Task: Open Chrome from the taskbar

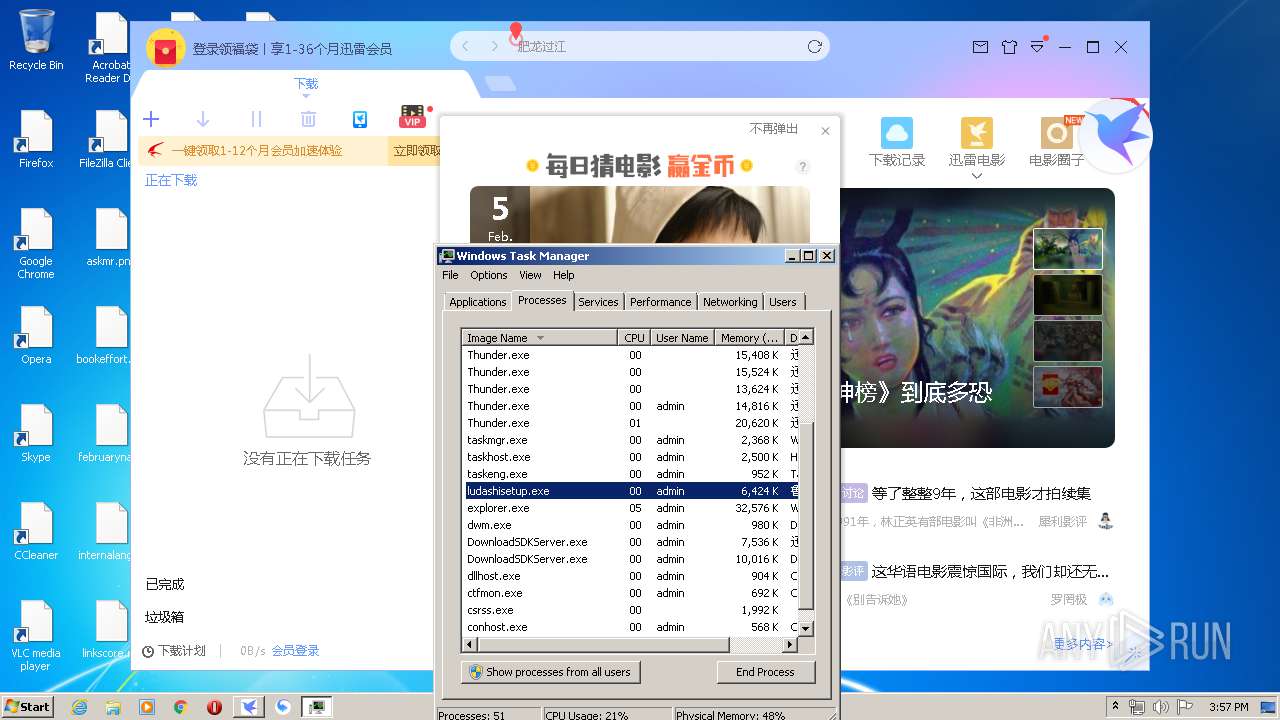Action: click(x=181, y=707)
